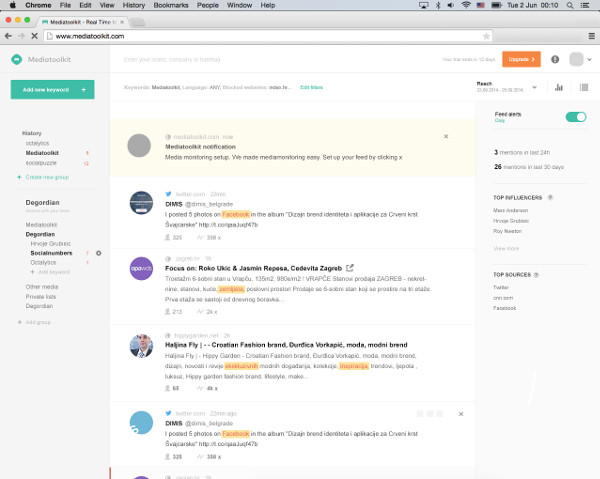
Task: Click the Mediatoolkit logo icon
Action: [x=16, y=59]
